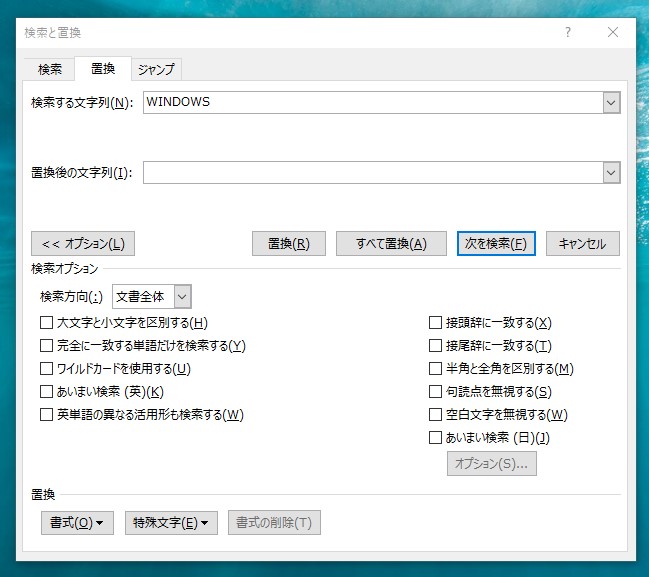Enable 大文字と小文字を区別する checkbox
The width and height of the screenshot is (649, 577).
[46, 323]
